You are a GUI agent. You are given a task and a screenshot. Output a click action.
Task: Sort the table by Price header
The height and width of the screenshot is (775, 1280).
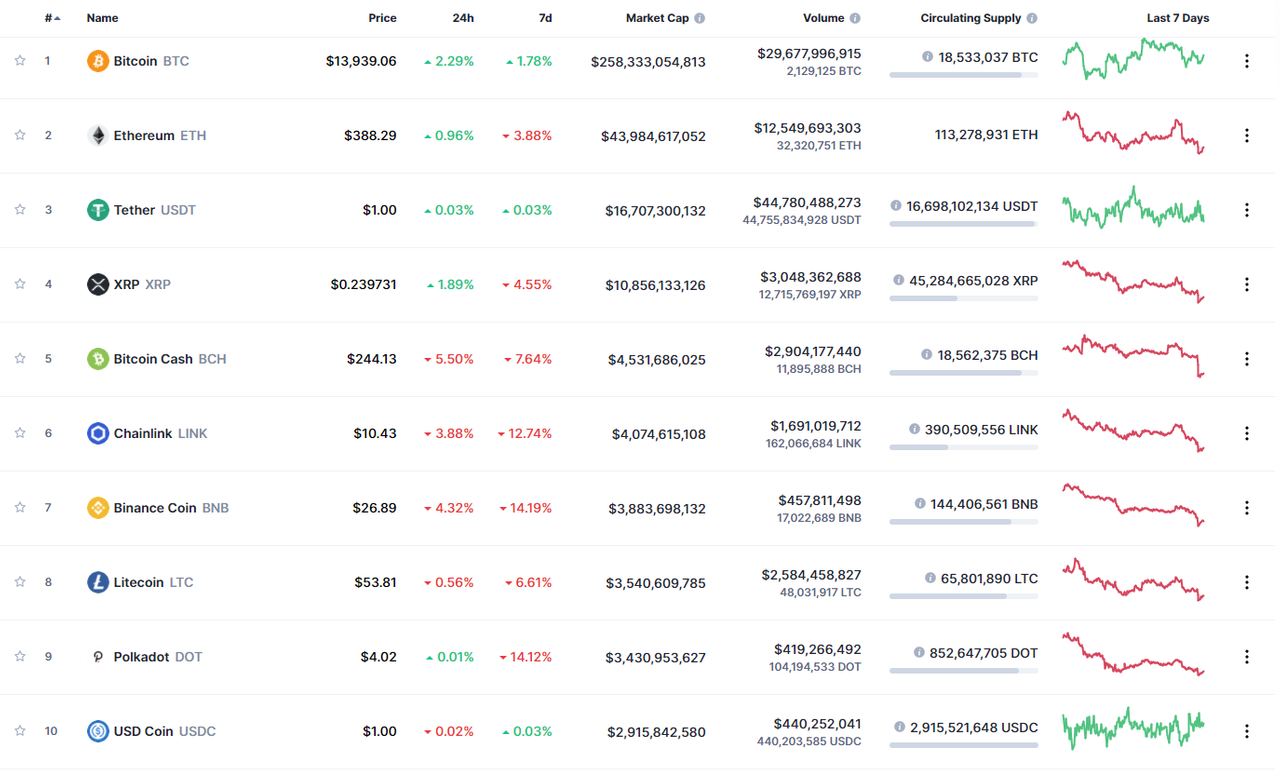(382, 18)
